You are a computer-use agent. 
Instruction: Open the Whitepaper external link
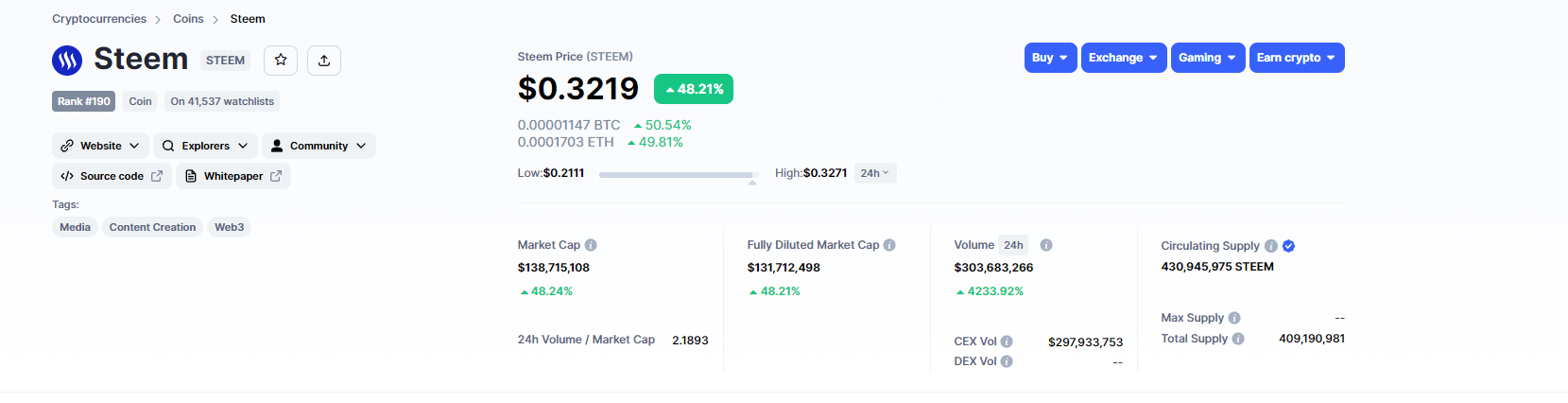(x=233, y=176)
